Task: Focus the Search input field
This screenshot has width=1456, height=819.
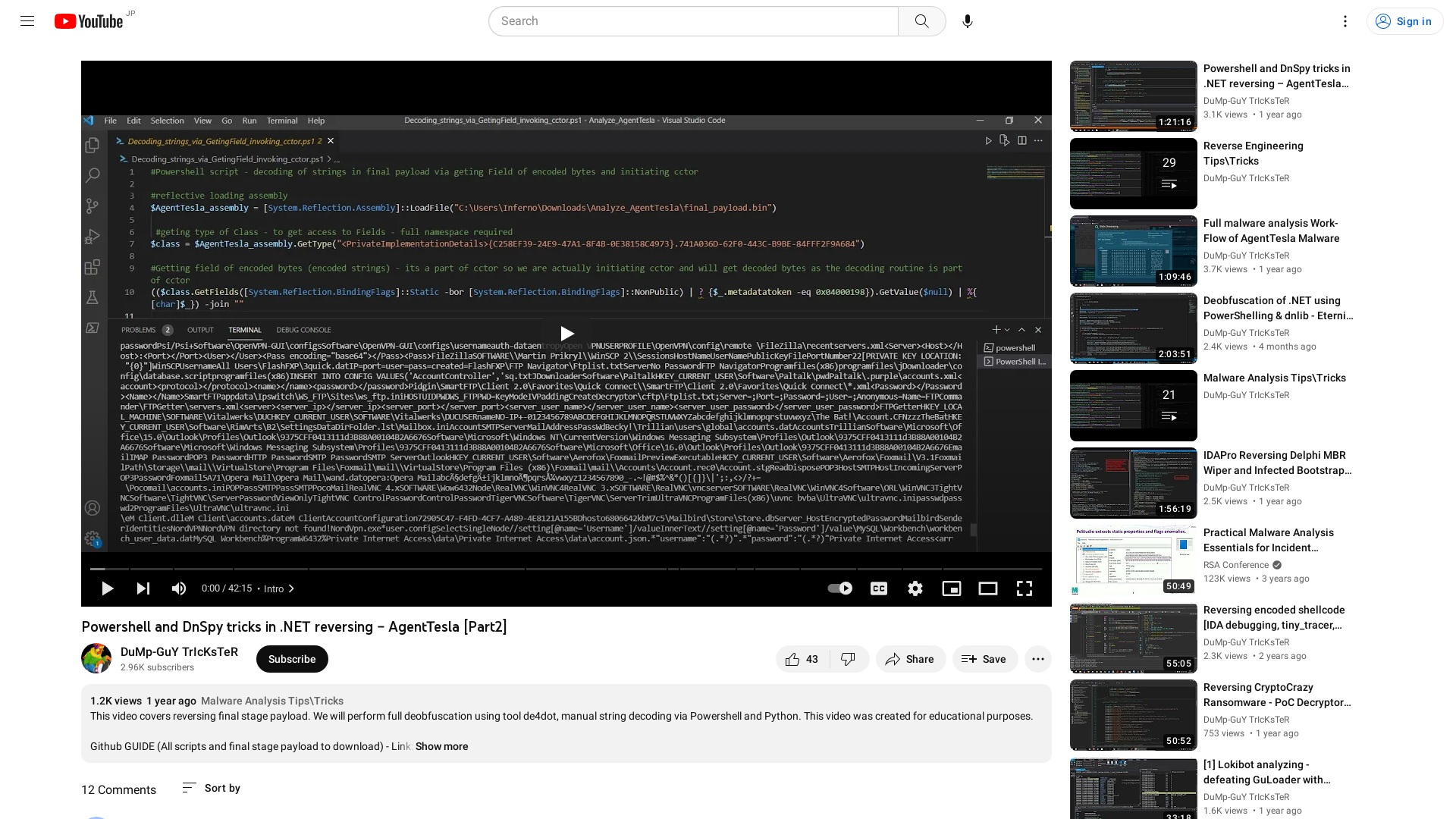Action: [693, 21]
